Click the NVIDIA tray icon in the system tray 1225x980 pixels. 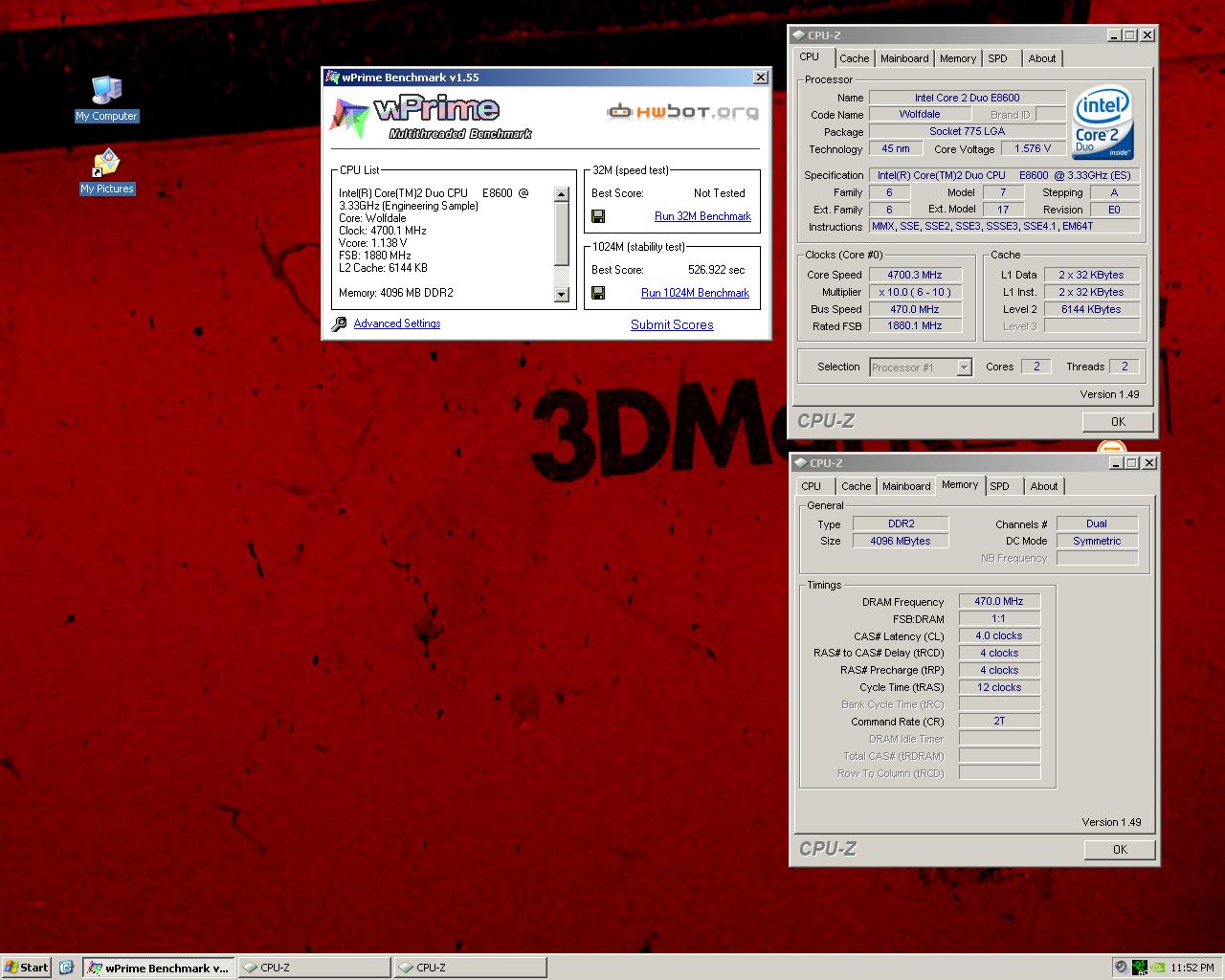pos(1158,968)
